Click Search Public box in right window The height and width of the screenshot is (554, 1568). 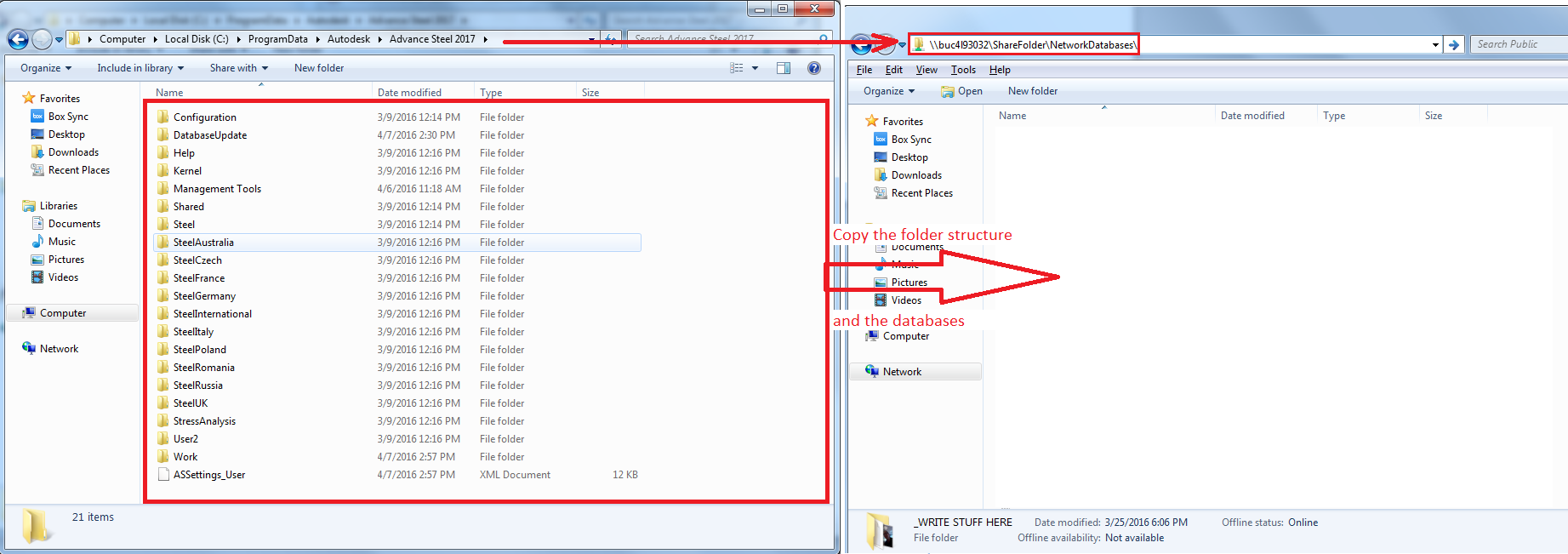pos(1519,44)
